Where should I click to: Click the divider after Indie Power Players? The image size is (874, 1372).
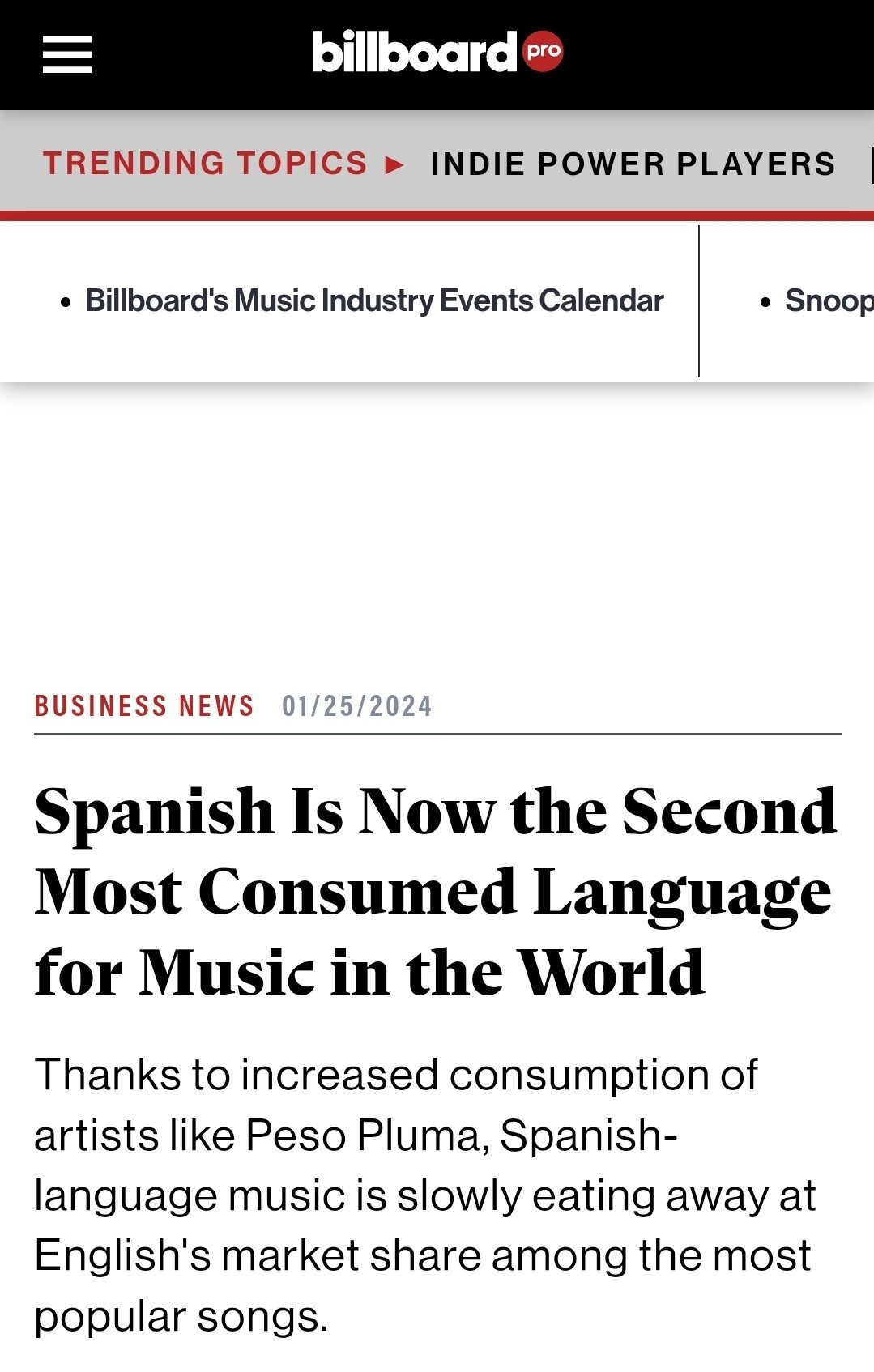(x=872, y=164)
